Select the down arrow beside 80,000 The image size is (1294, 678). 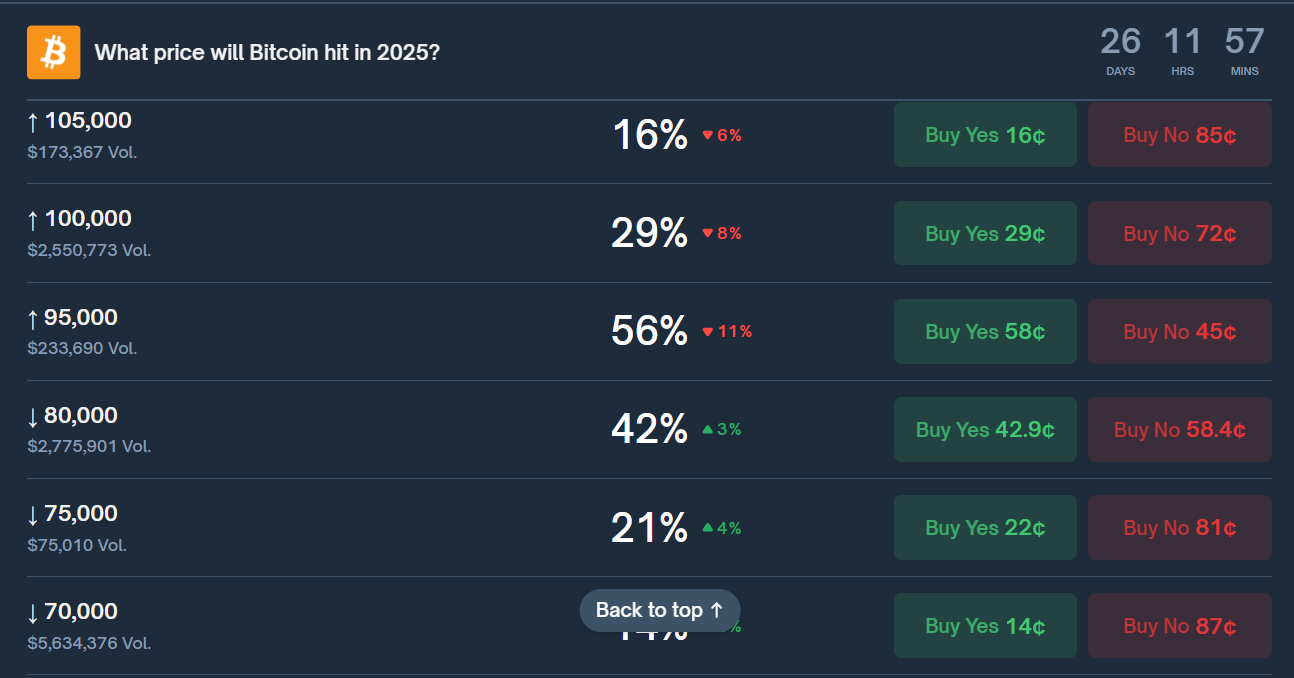point(32,415)
